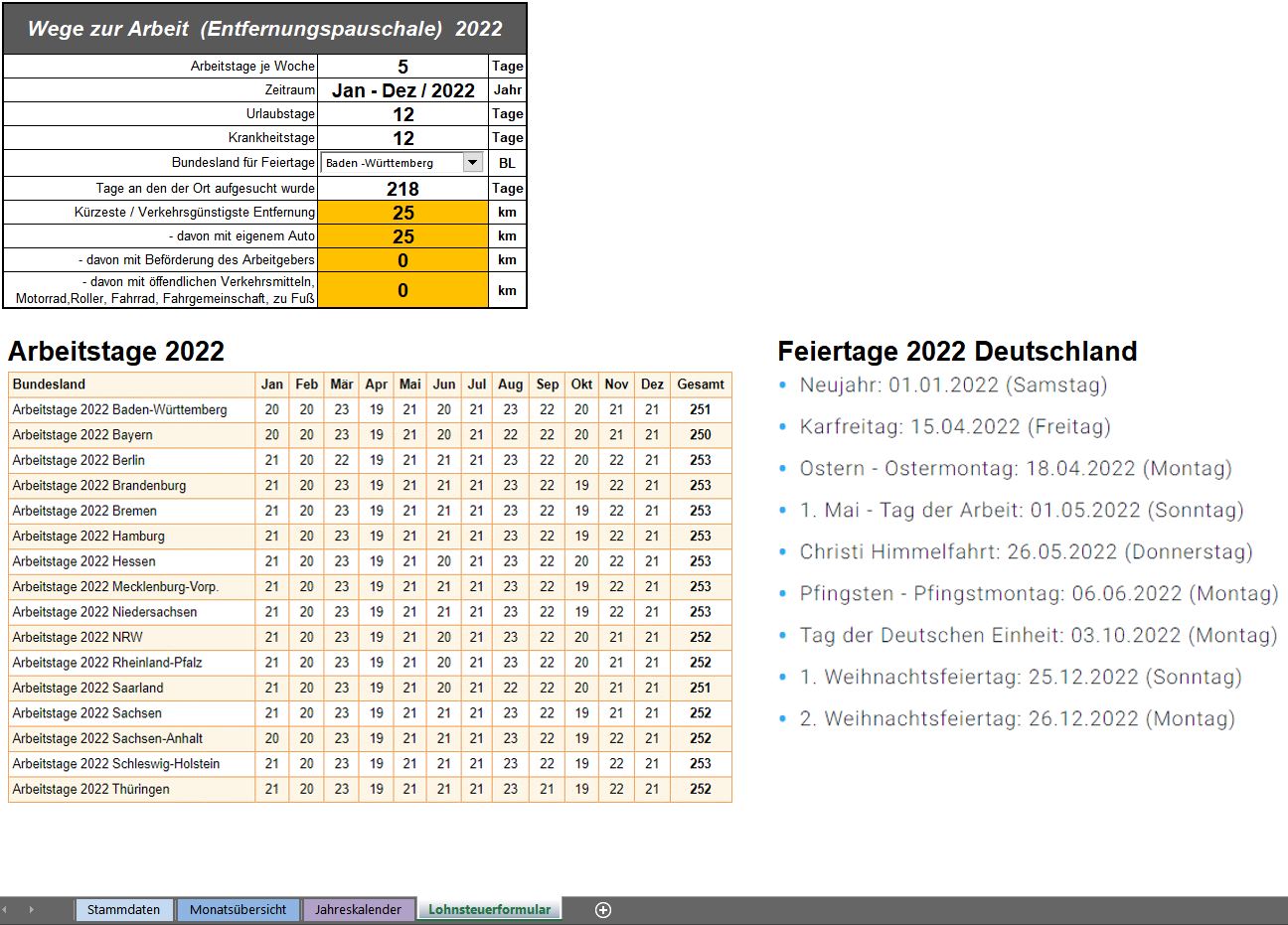Open the Bundesland für Feiertage dropdown arrow
Image resolution: width=1288 pixels, height=925 pixels.
[473, 163]
